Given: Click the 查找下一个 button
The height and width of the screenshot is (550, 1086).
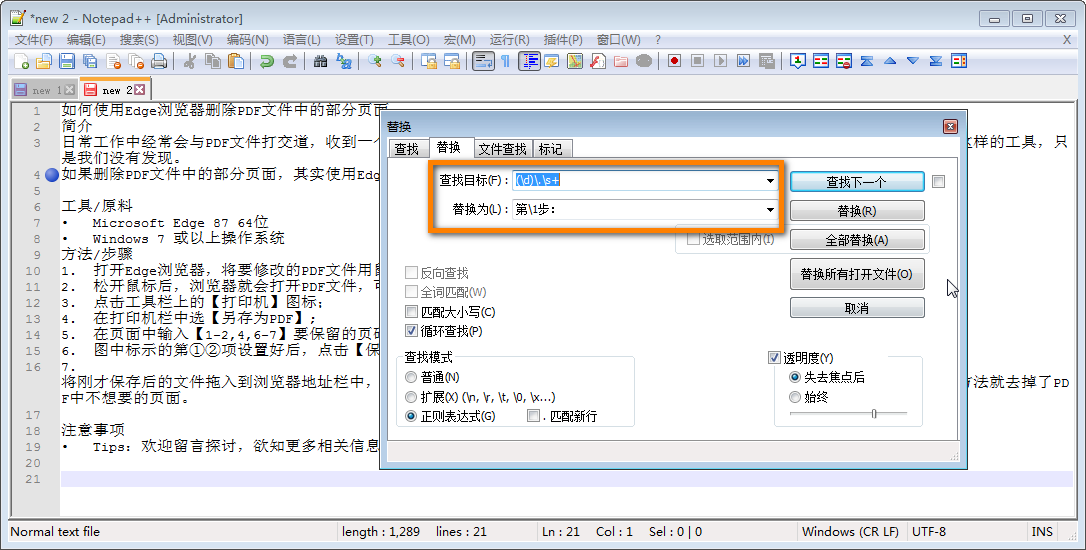Looking at the screenshot, I should (857, 181).
